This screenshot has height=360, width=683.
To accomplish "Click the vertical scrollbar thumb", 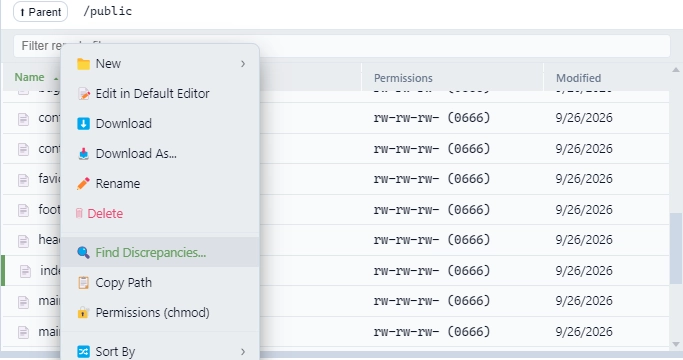I will coord(676,248).
